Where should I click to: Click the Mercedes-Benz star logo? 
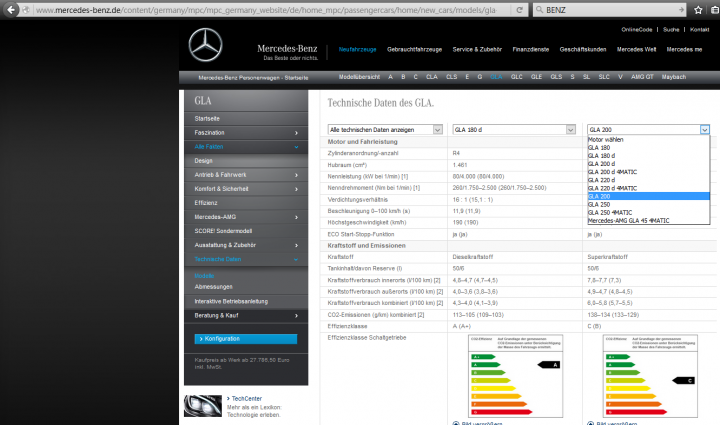205,45
